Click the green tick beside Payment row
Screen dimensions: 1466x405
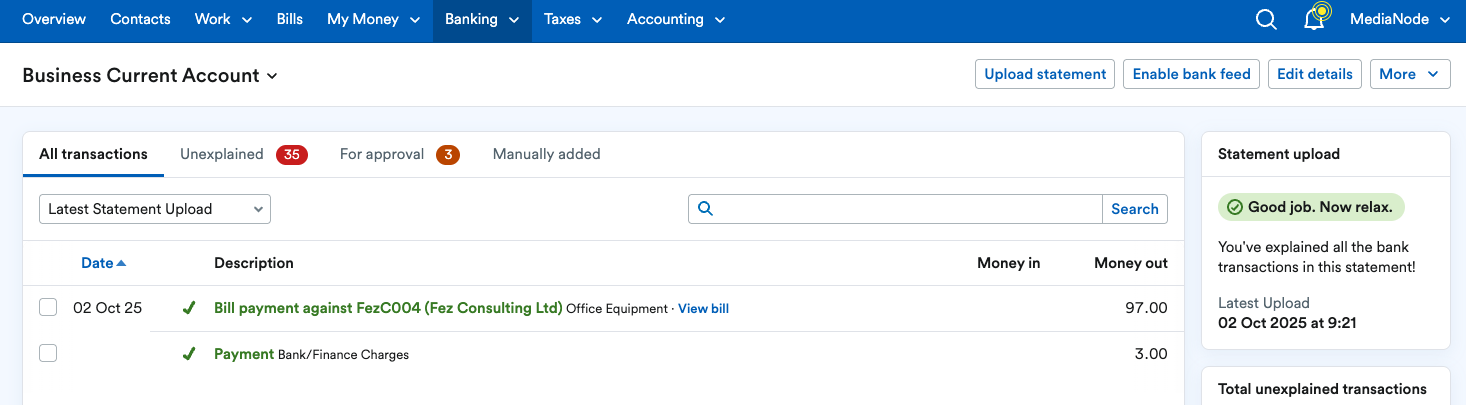coord(189,354)
